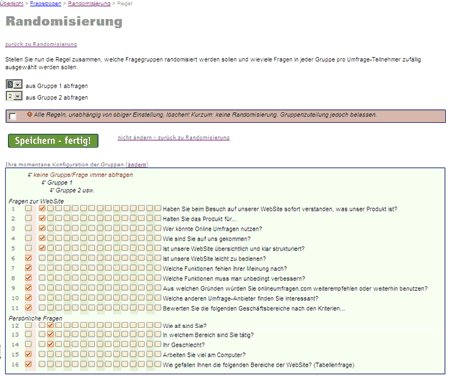This screenshot has height=379, width=450.
Task: Open the Fragebogen breadcrumb link
Action: pyautogui.click(x=45, y=3)
